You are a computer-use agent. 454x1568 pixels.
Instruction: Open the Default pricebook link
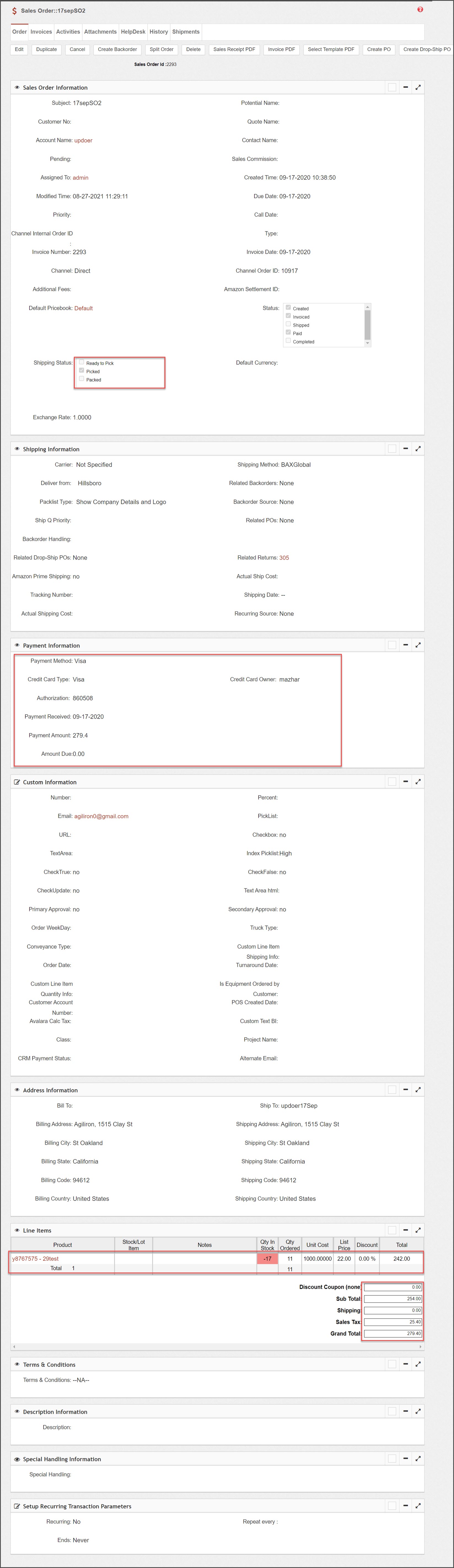(x=83, y=309)
